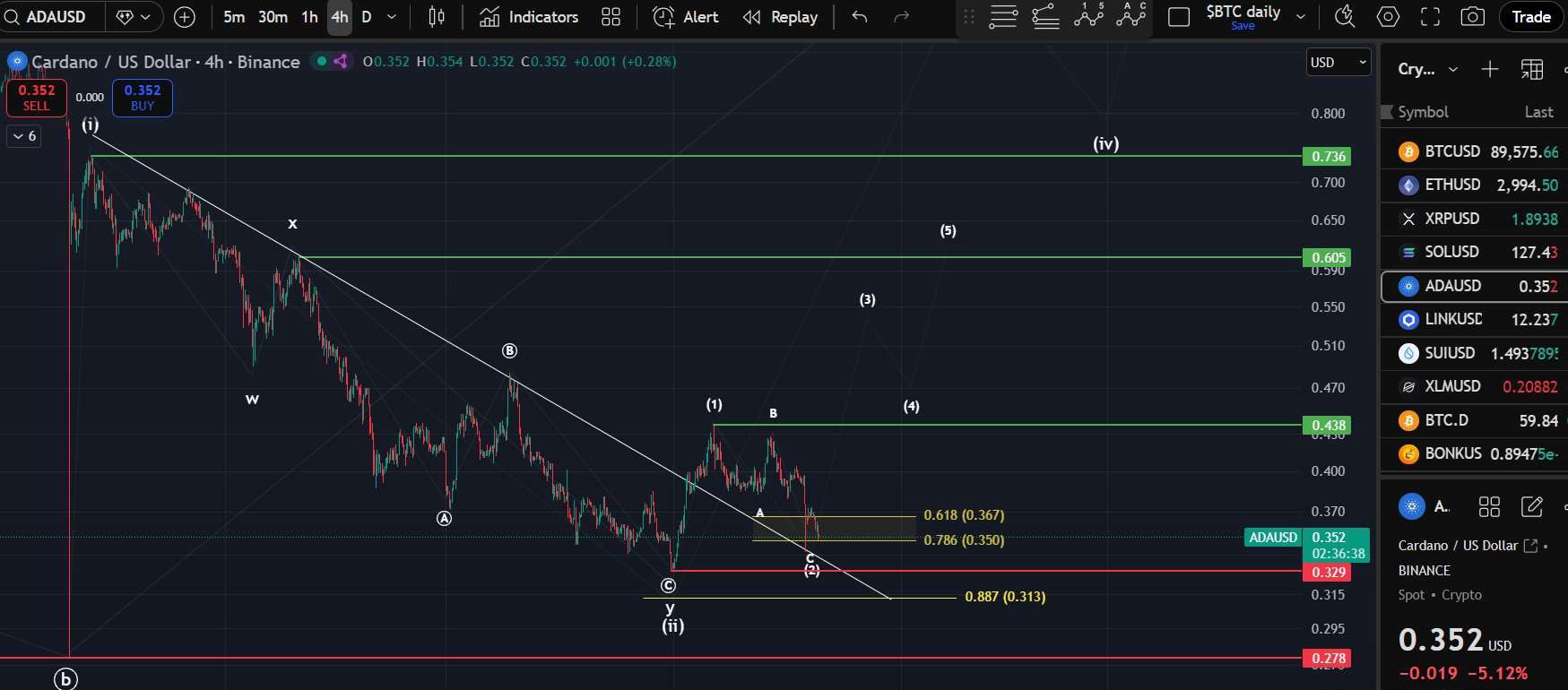Expand the timeframe interval dropdown arrow
The image size is (1568, 690).
click(392, 17)
